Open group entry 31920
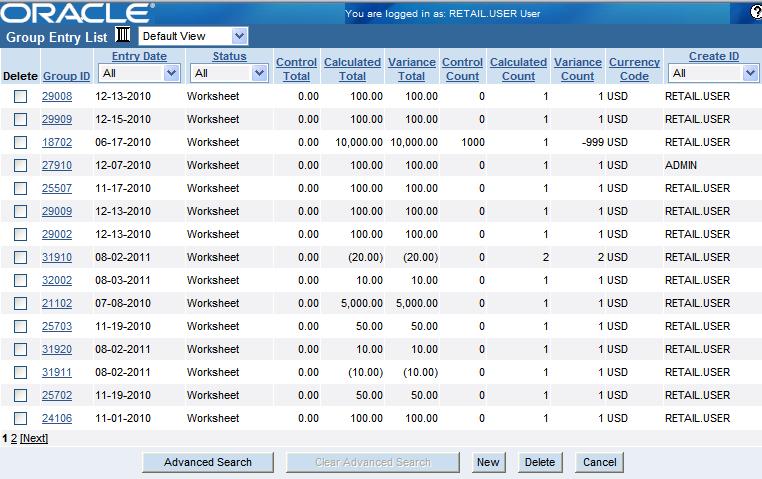762x479 pixels. click(57, 349)
